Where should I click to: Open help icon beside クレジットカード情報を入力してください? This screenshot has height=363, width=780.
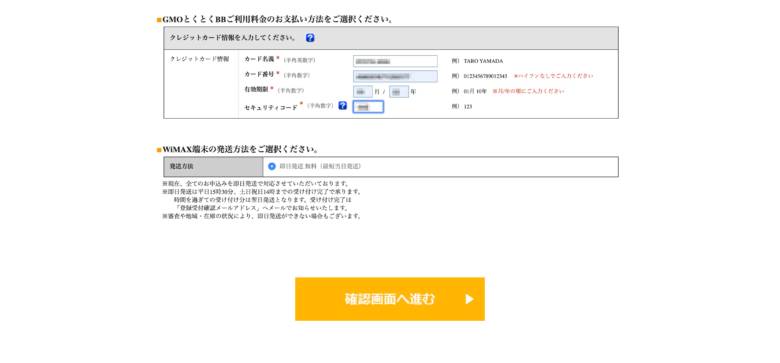310,38
